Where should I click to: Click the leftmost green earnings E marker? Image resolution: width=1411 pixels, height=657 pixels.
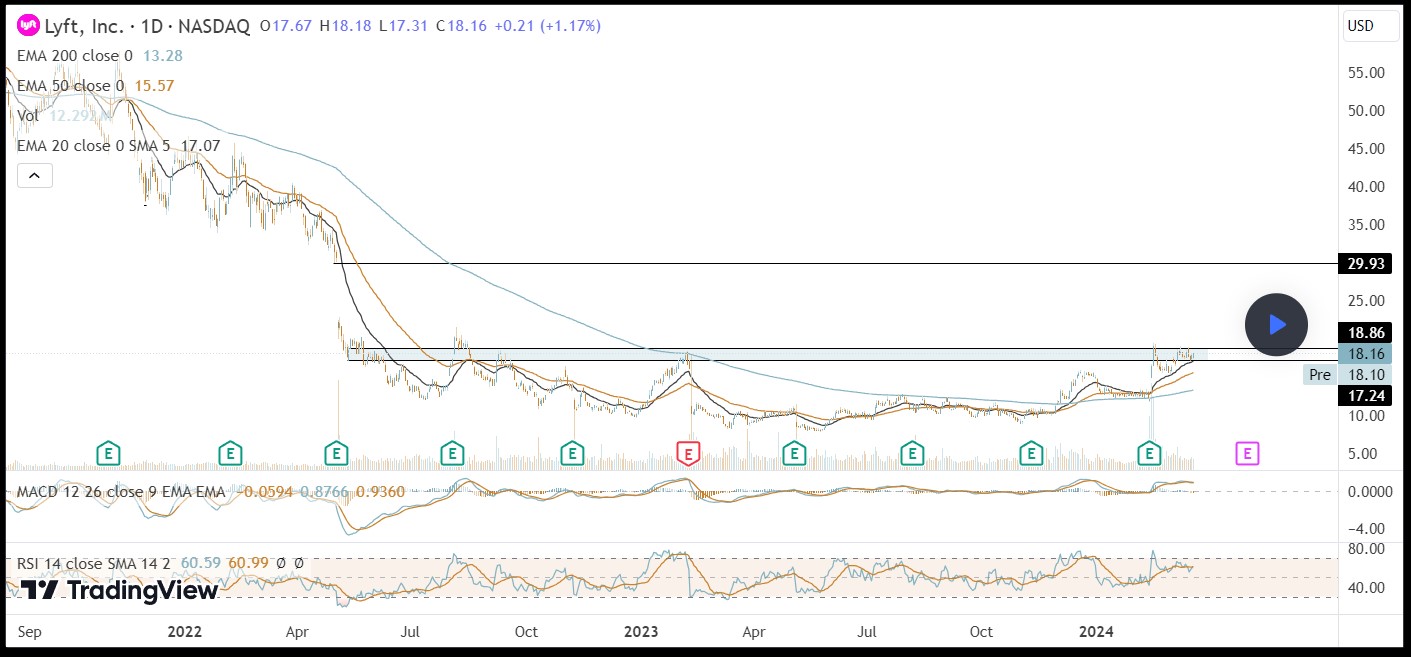coord(108,454)
